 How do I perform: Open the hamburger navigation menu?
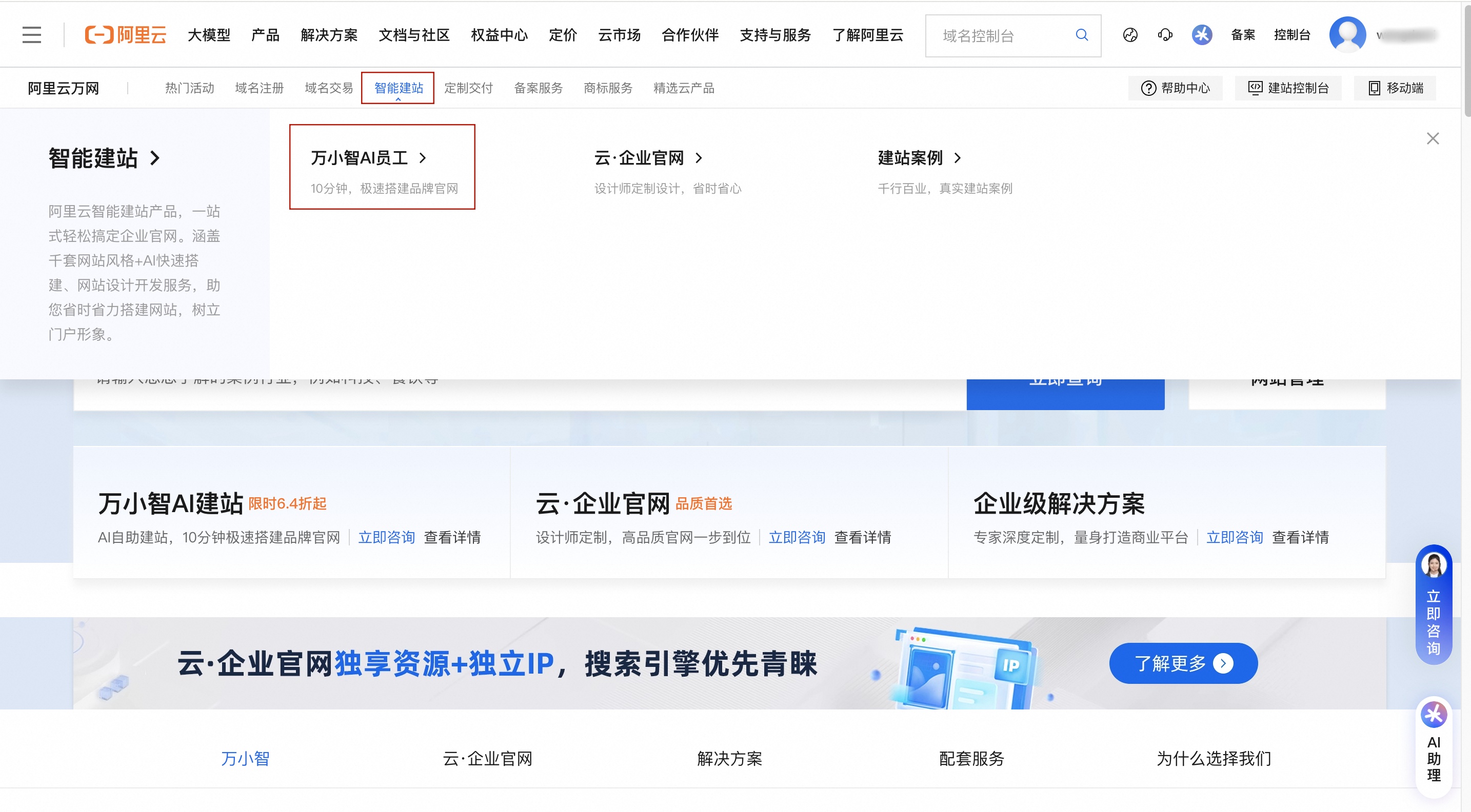[31, 35]
